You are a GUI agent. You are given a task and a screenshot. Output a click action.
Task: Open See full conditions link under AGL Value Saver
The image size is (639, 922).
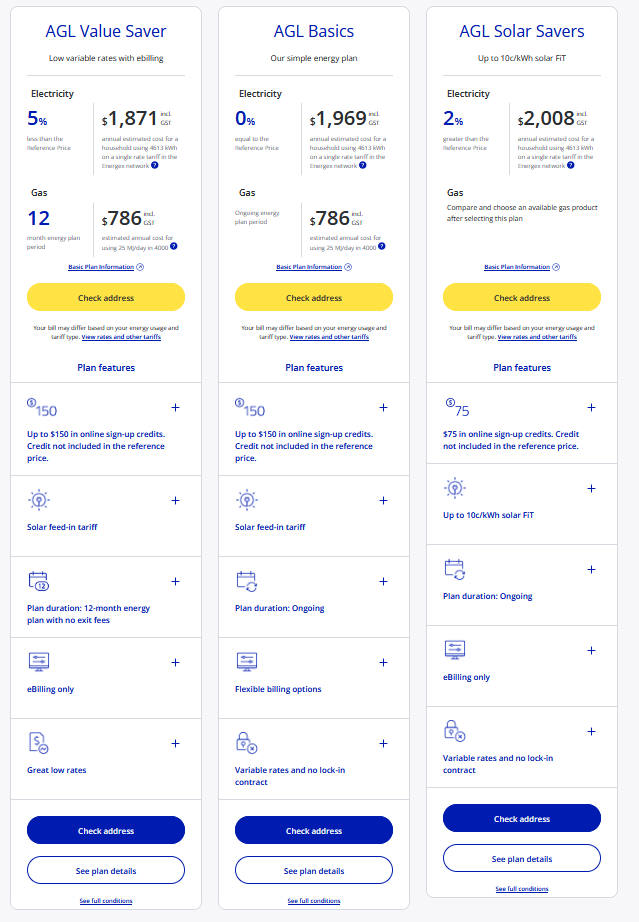pyautogui.click(x=106, y=901)
